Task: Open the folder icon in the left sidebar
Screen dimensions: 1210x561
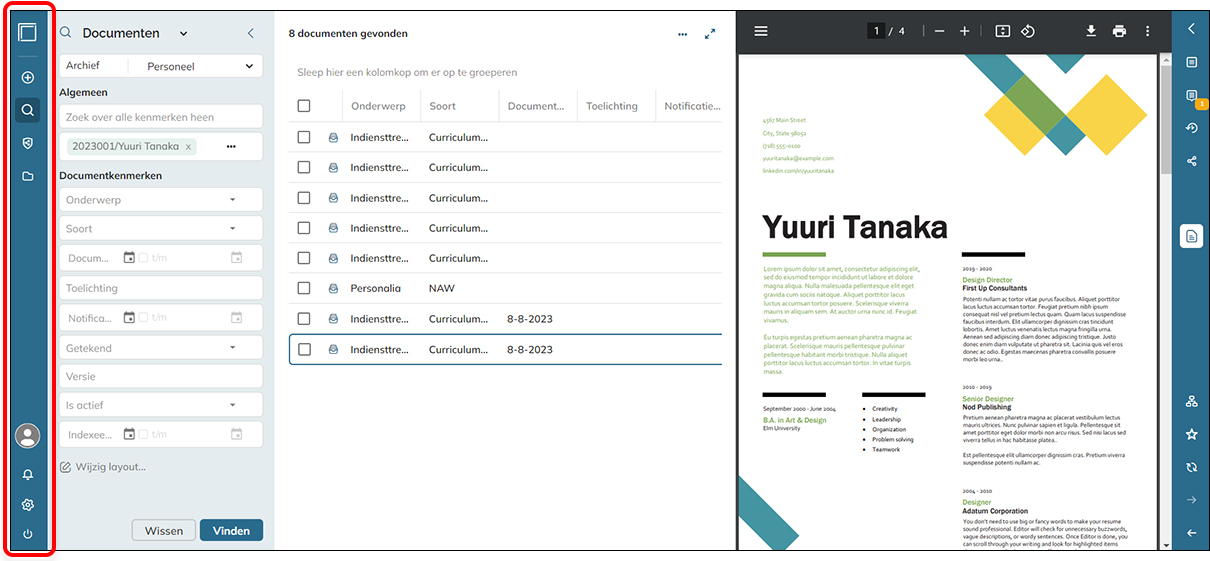Action: click(28, 176)
